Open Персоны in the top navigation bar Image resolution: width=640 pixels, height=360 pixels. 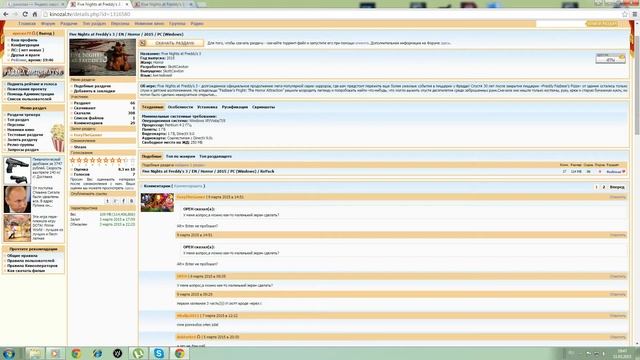120,24
